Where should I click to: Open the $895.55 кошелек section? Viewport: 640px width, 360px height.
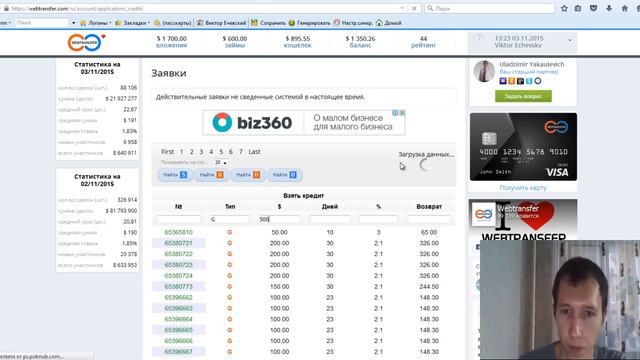coord(298,42)
